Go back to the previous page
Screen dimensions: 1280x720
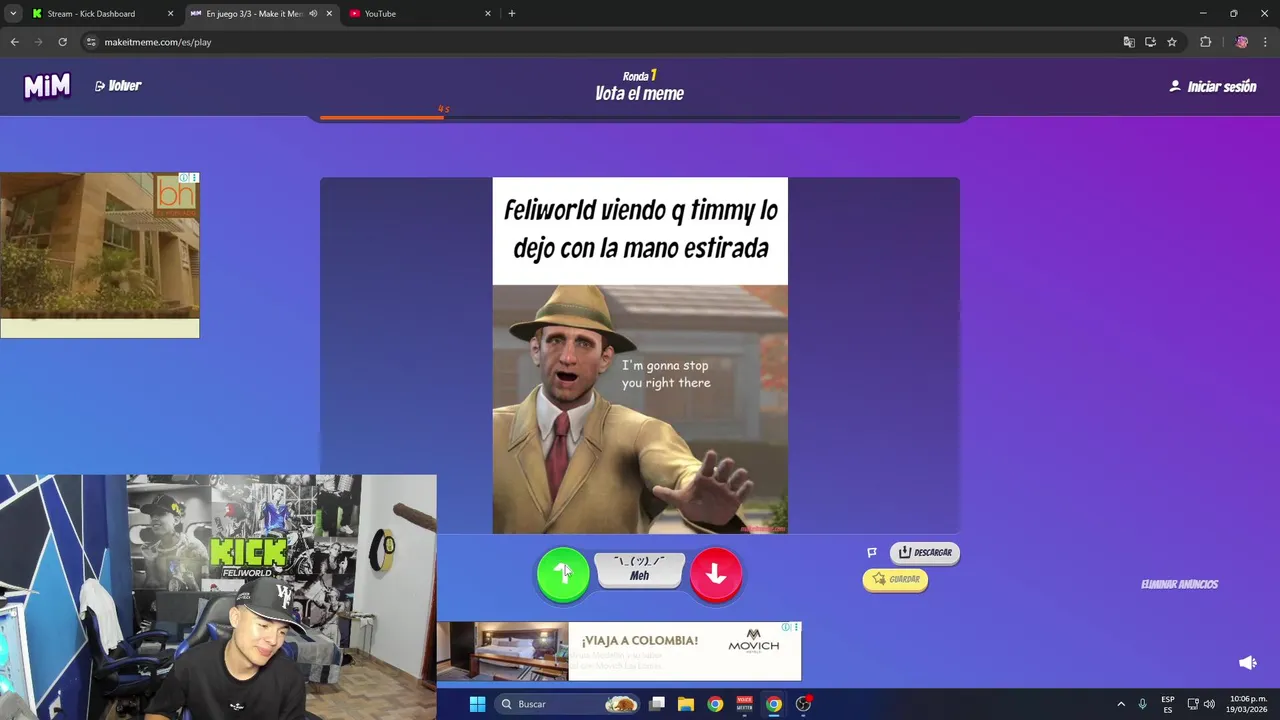click(x=14, y=42)
